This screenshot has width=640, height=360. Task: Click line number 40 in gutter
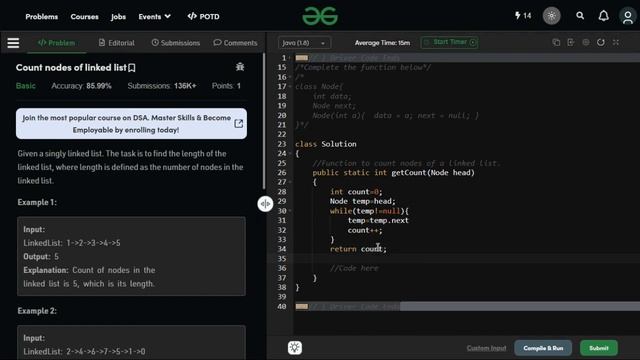pos(282,307)
